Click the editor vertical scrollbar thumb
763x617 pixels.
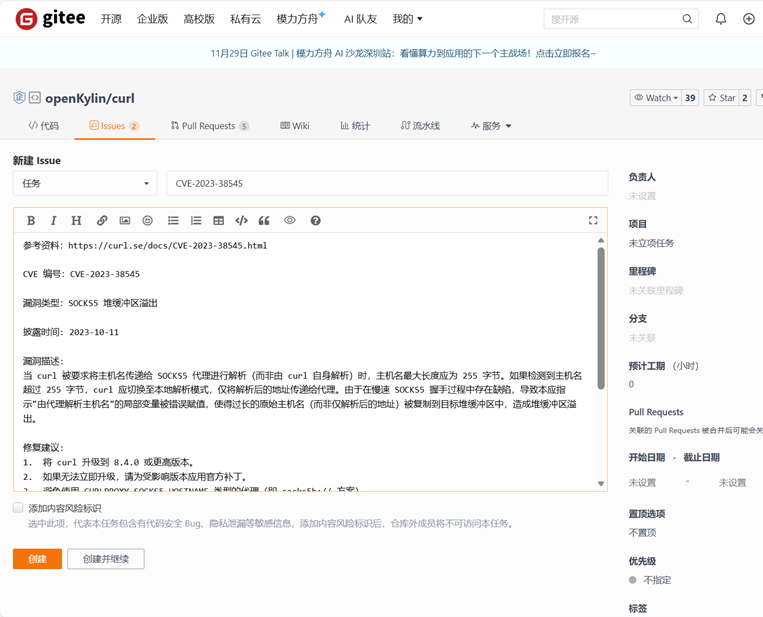(x=601, y=318)
